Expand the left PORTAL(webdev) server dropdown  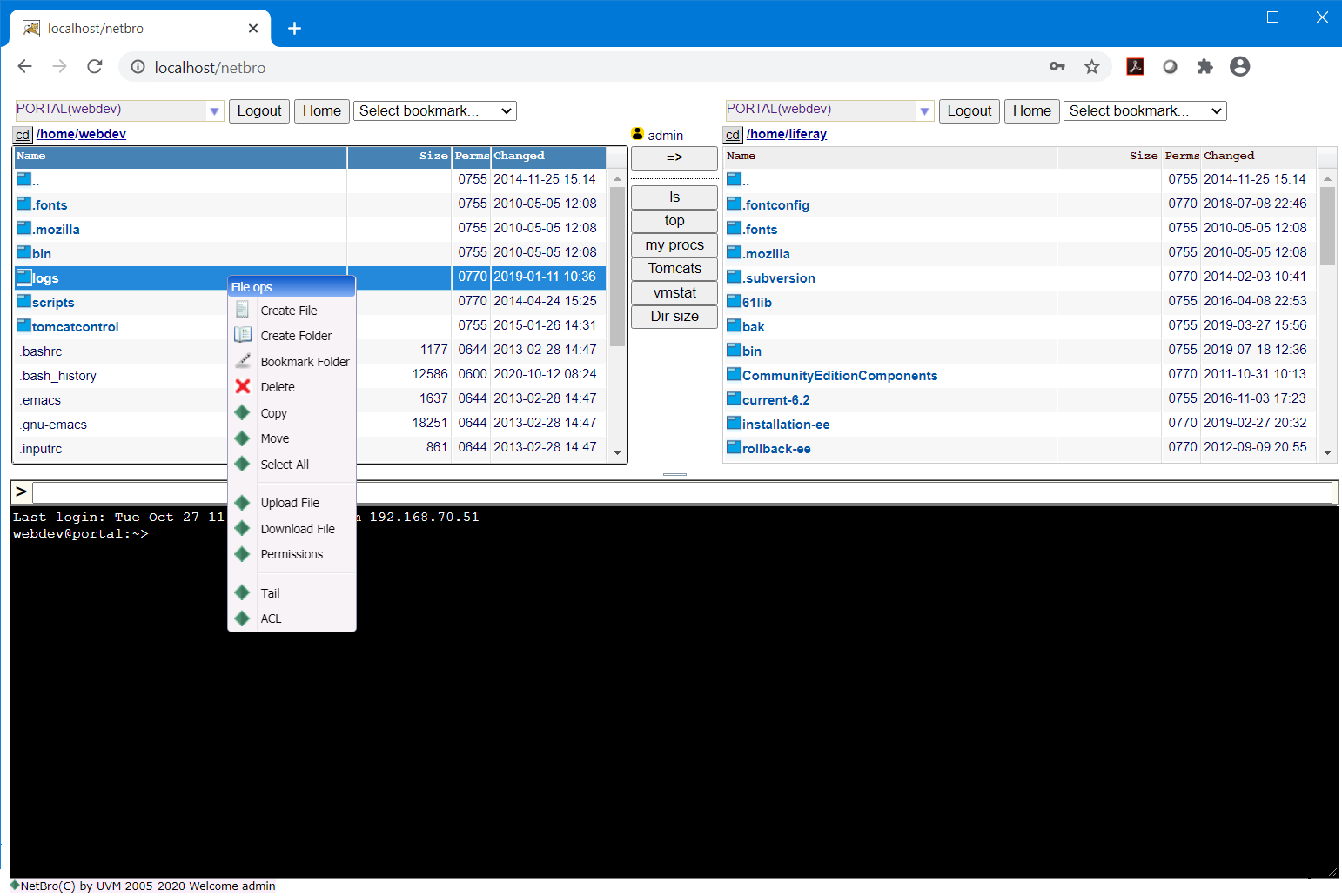click(x=214, y=110)
